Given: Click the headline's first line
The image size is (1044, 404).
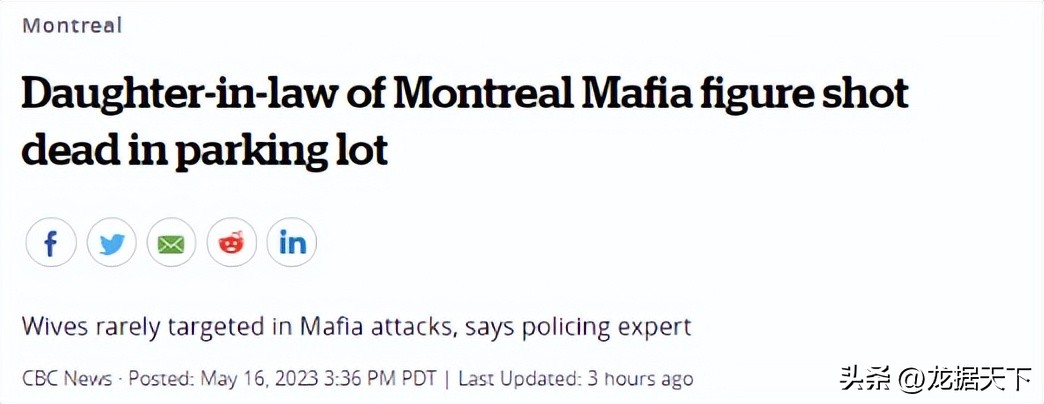Looking at the screenshot, I should 465,93.
